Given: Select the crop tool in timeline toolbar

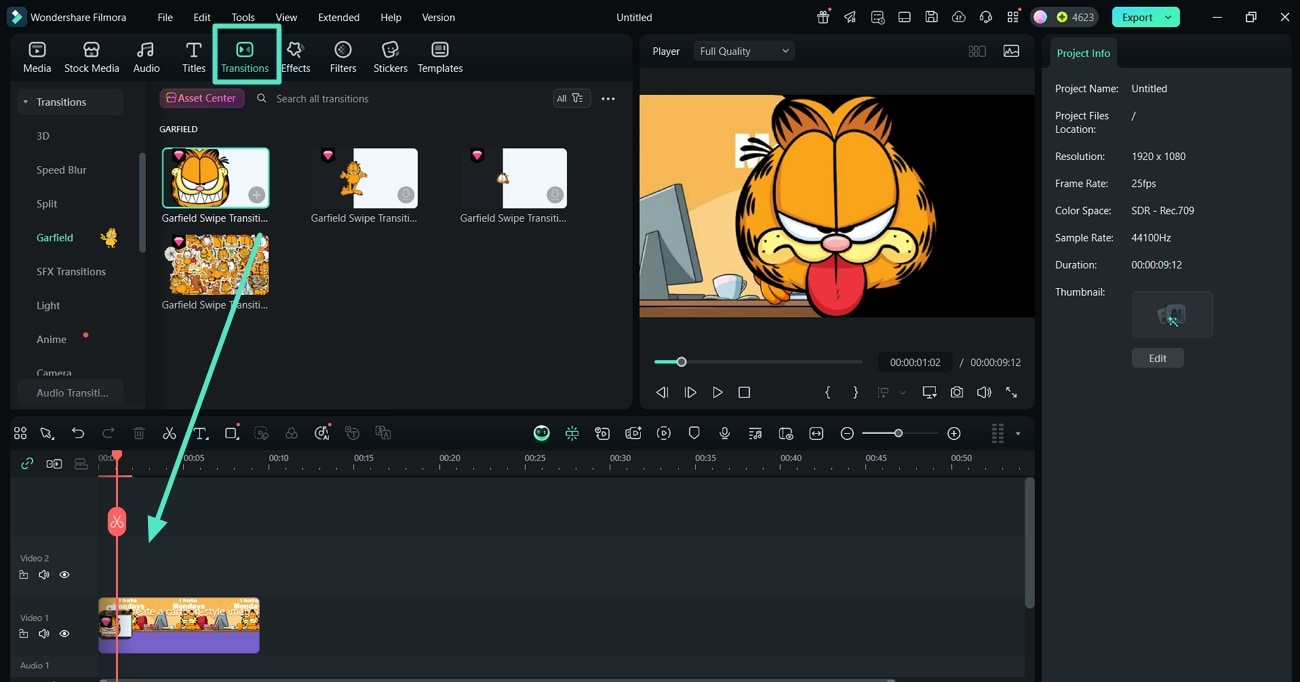Looking at the screenshot, I should tap(232, 433).
